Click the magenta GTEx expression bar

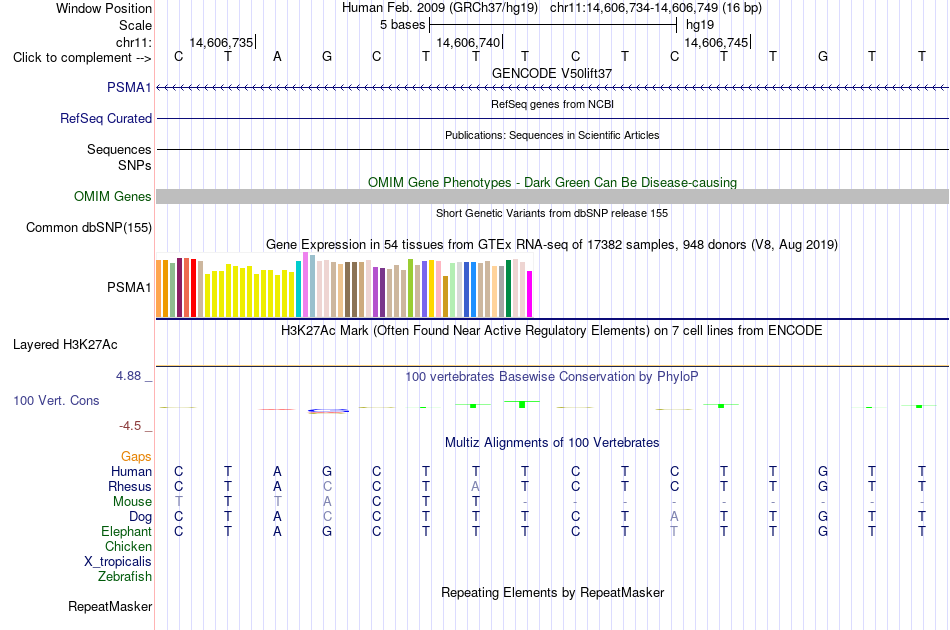point(530,294)
